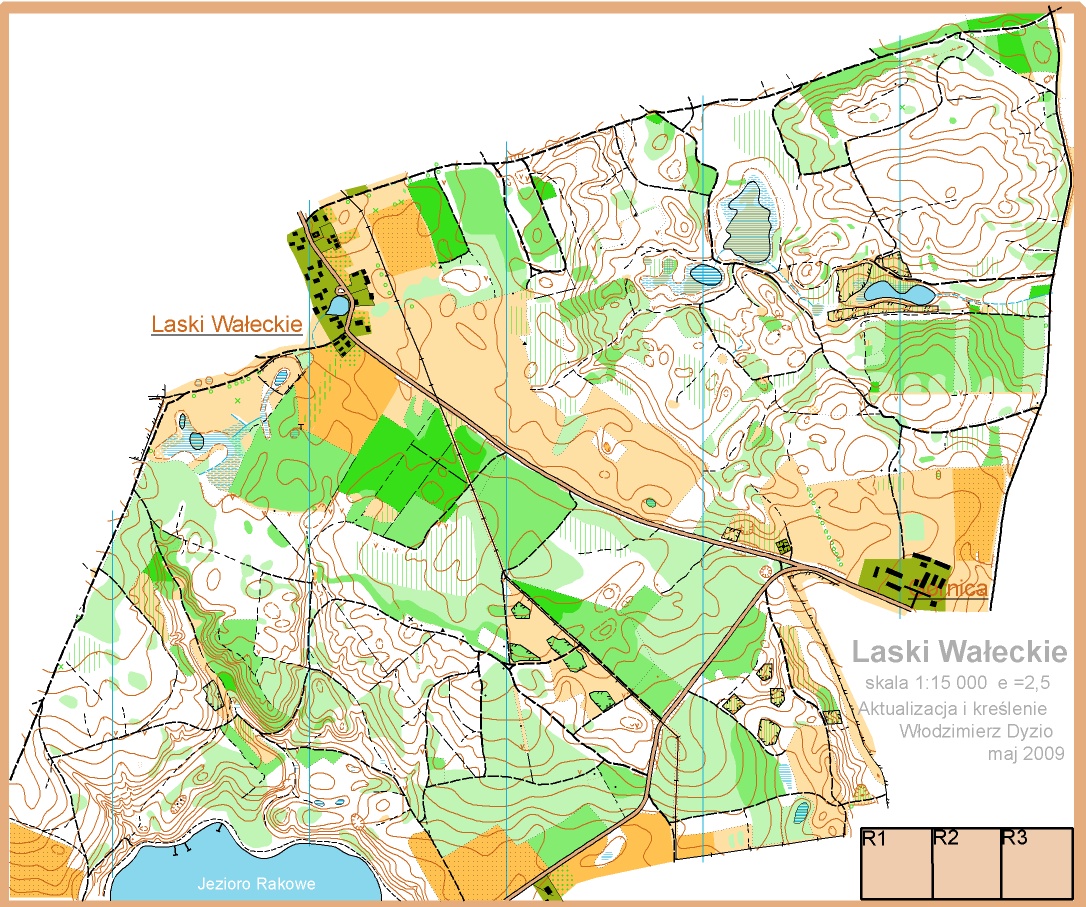Select the R3 box

(1035, 864)
